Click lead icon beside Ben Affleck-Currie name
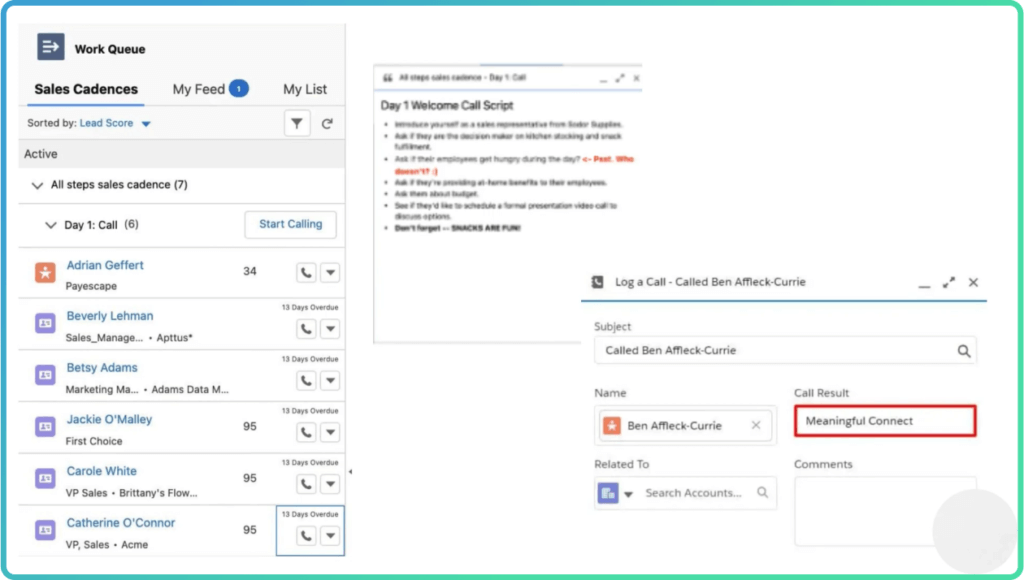Screen dimensions: 1024x580 [611, 425]
